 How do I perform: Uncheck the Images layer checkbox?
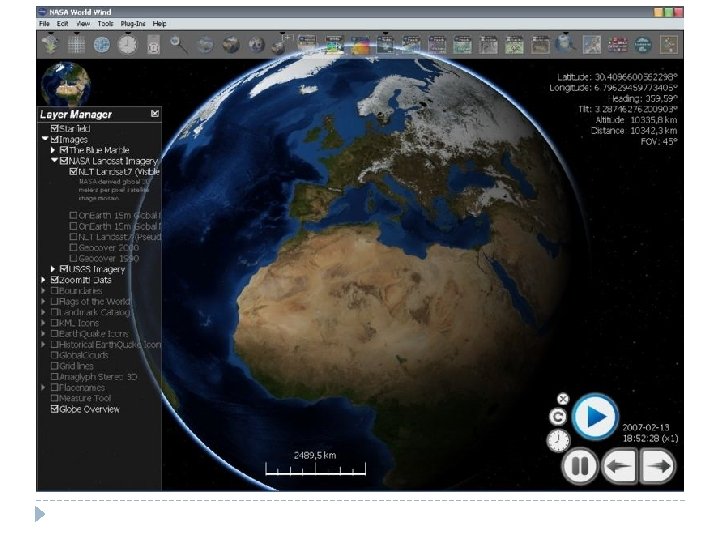pyautogui.click(x=55, y=139)
